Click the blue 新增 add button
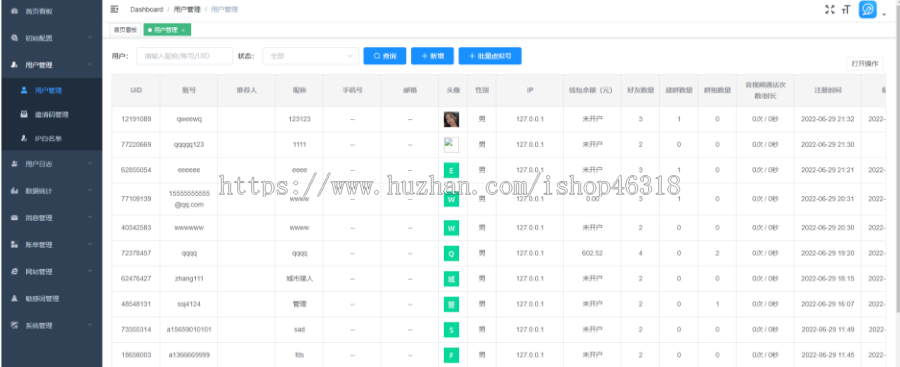The image size is (900, 367). (432, 56)
